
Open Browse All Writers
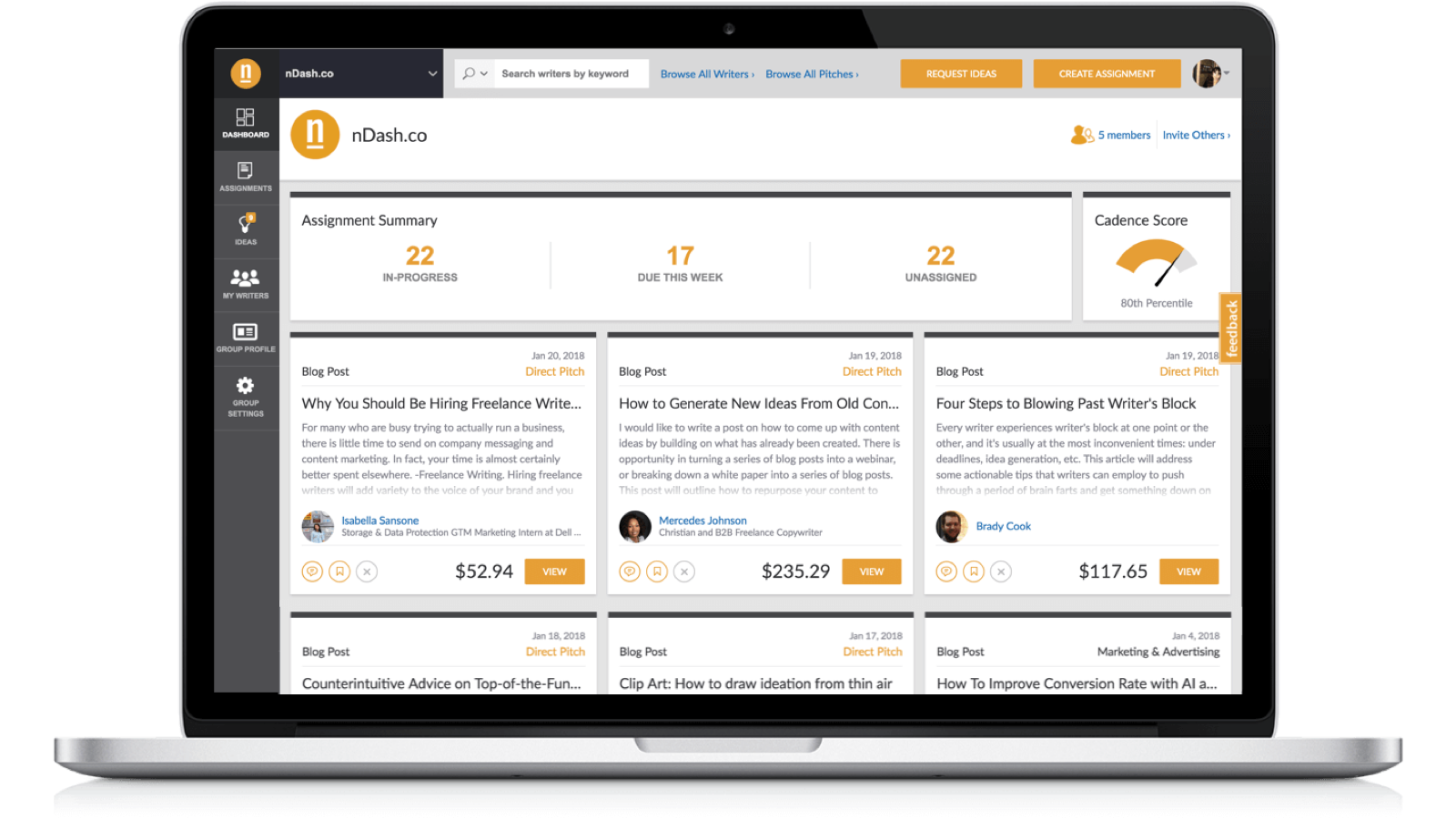pyautogui.click(x=707, y=74)
